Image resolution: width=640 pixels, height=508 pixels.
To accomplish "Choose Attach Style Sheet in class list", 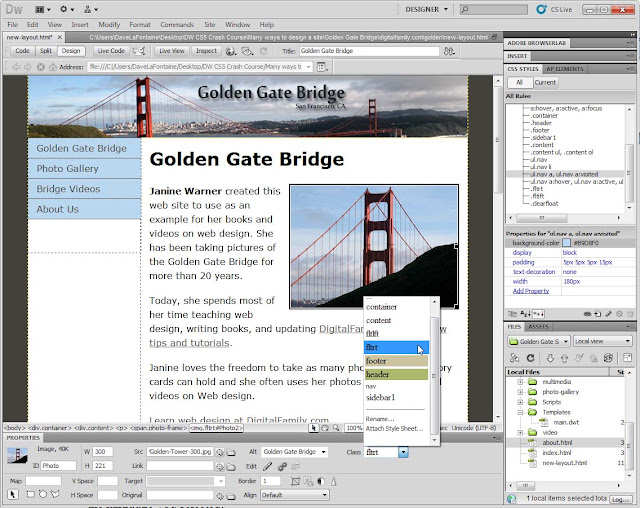I will coord(394,428).
